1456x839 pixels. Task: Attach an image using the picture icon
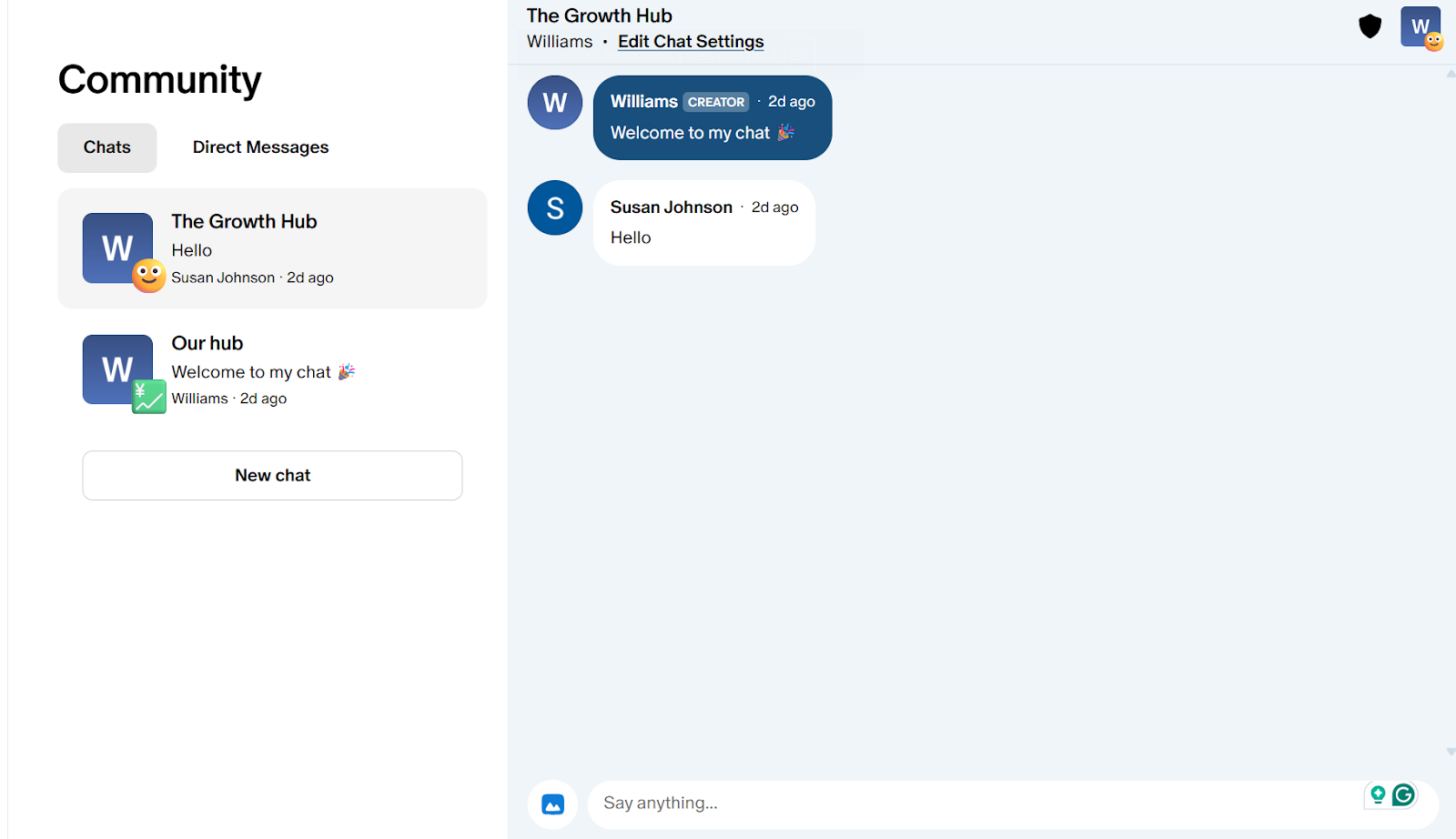click(x=552, y=804)
